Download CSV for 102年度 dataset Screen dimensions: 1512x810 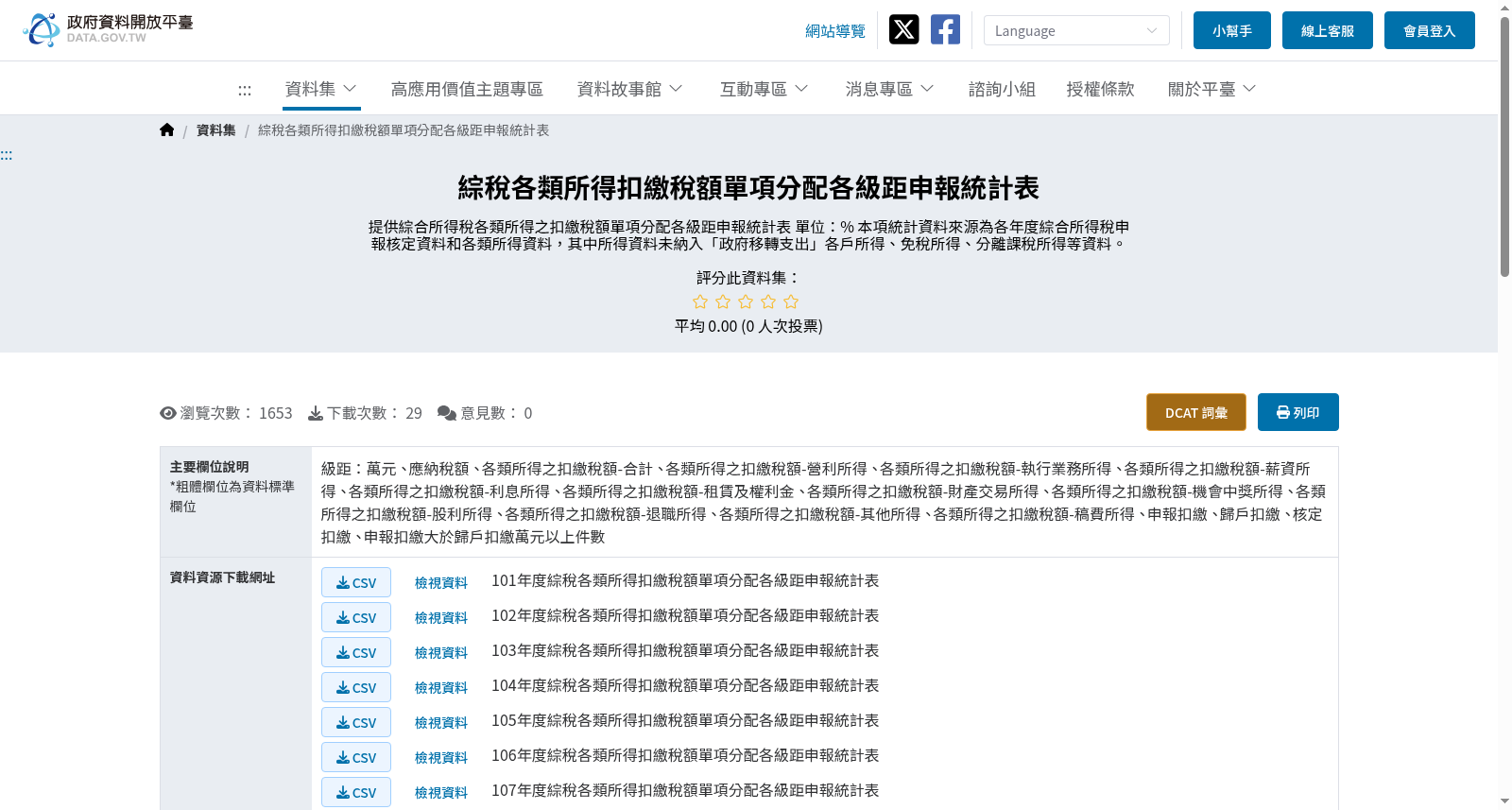[x=356, y=617]
